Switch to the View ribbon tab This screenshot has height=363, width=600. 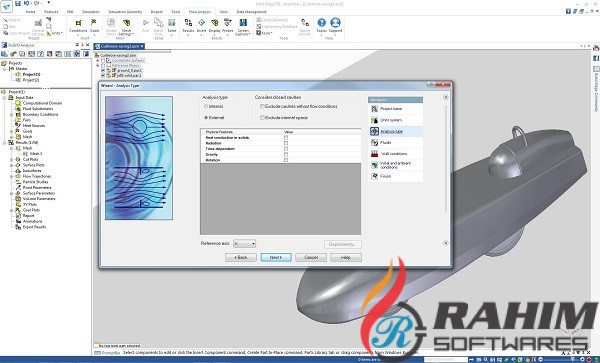click(223, 12)
